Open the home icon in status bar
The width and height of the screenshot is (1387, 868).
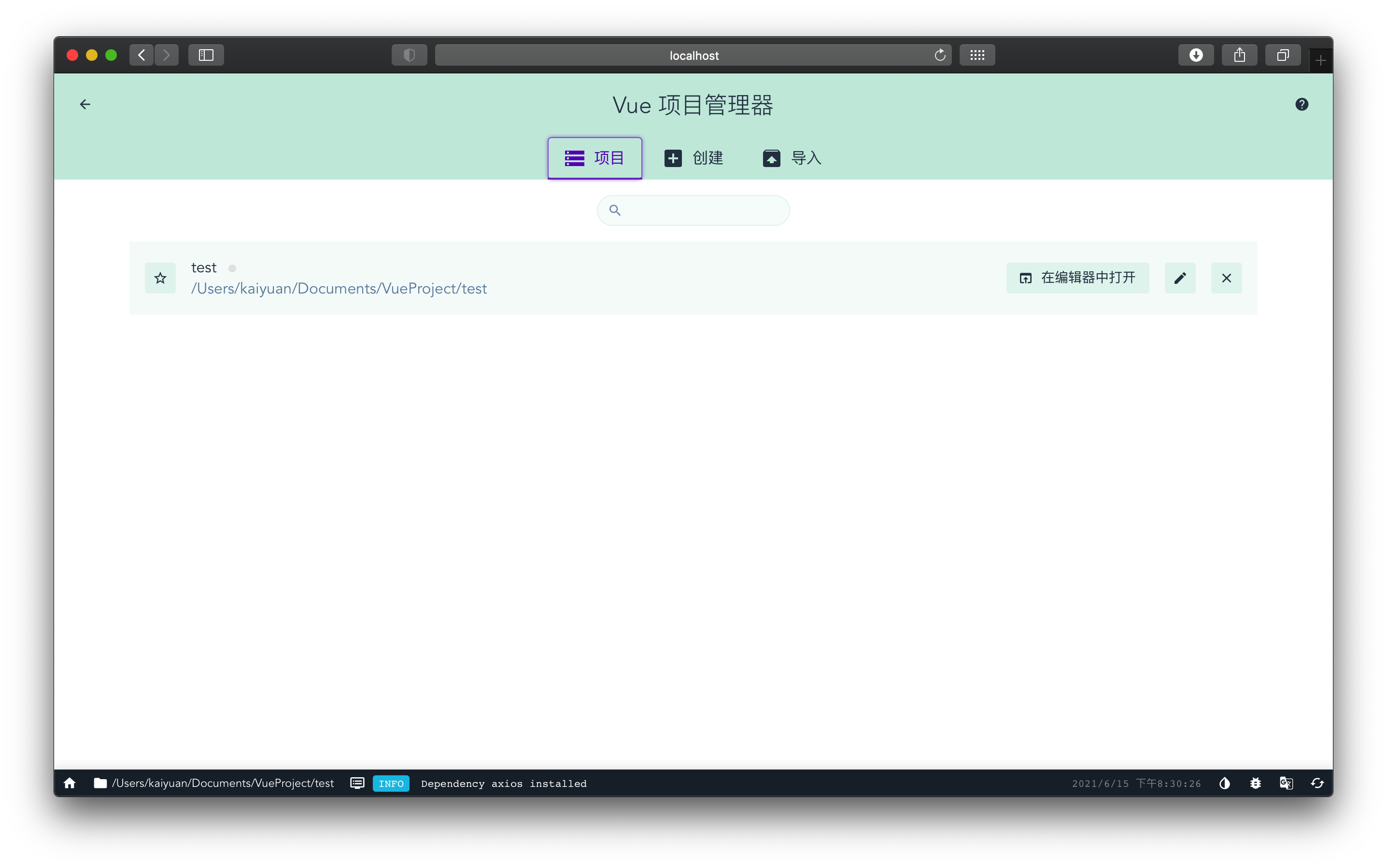tap(70, 783)
